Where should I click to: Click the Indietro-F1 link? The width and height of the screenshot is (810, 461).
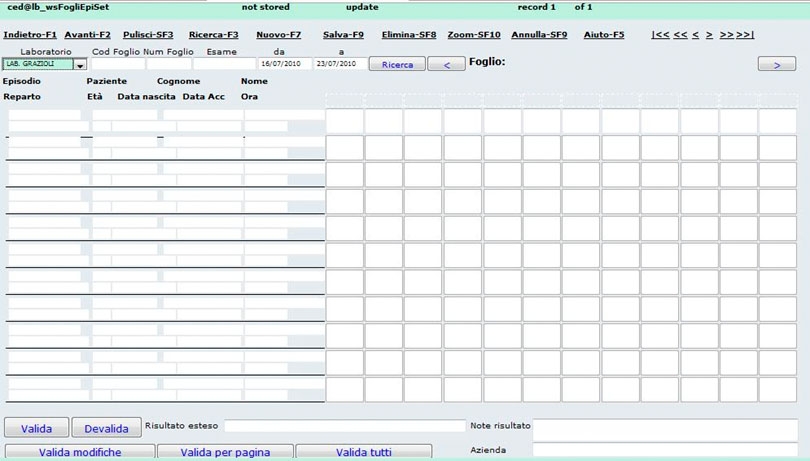pos(30,35)
